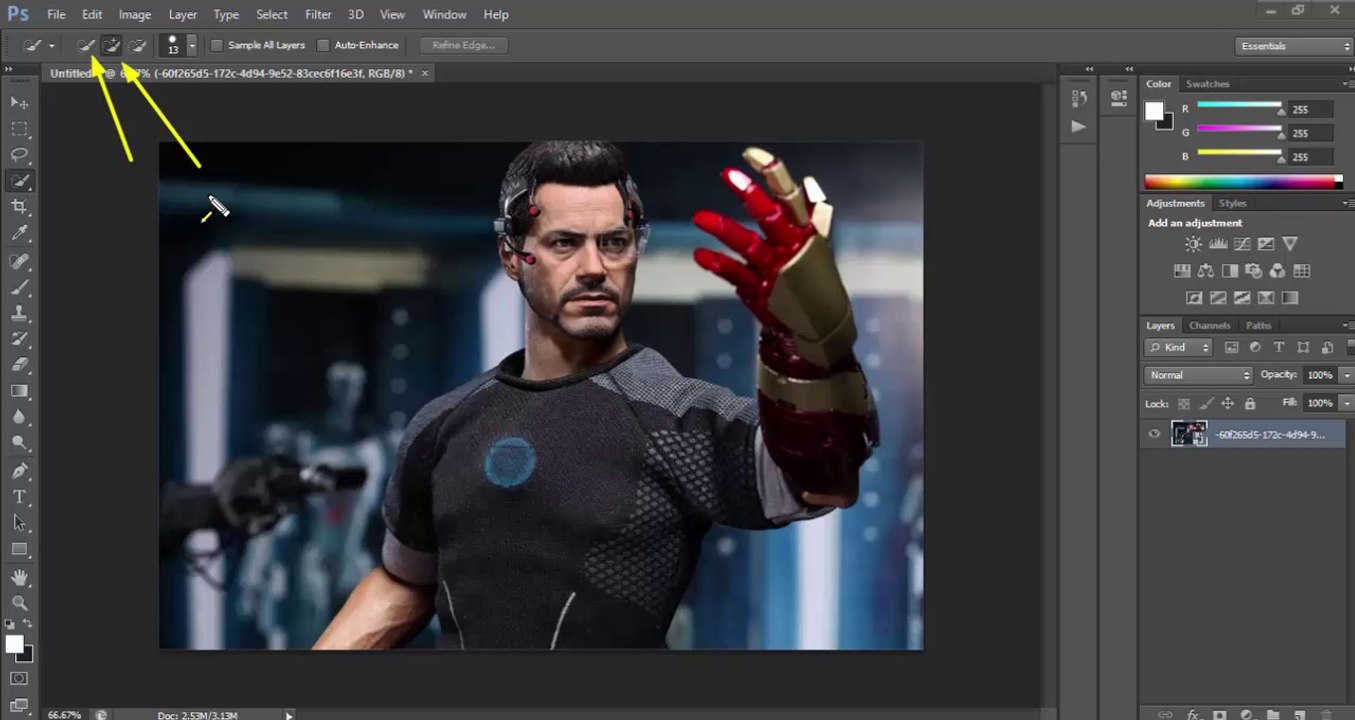The height and width of the screenshot is (720, 1355).
Task: Hide the layer using its eye icon
Action: (x=1155, y=434)
